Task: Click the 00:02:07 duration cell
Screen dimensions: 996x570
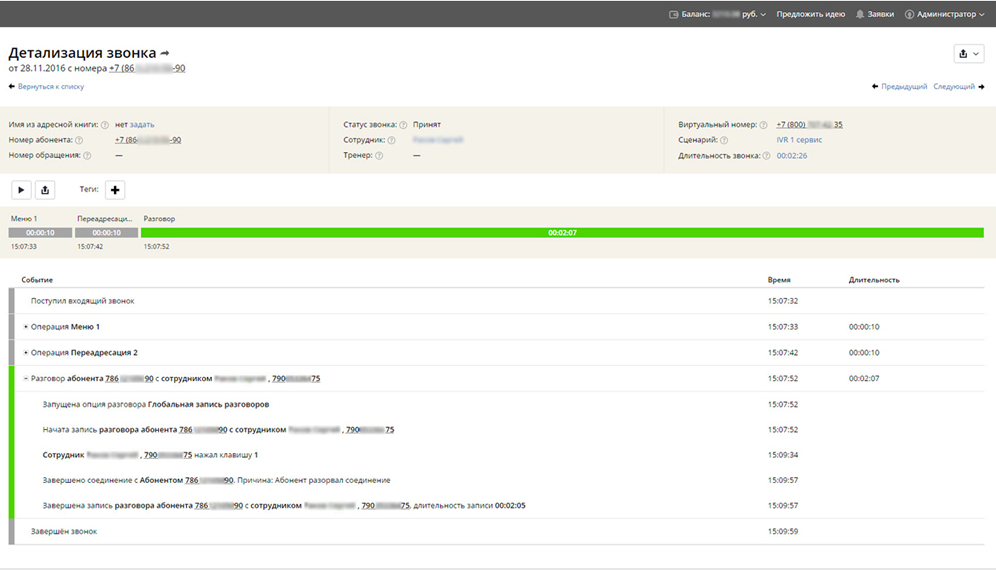Action: click(x=864, y=379)
